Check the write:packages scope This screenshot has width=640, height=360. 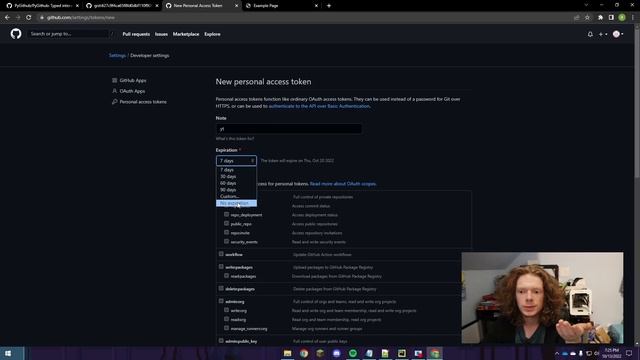tap(221, 267)
